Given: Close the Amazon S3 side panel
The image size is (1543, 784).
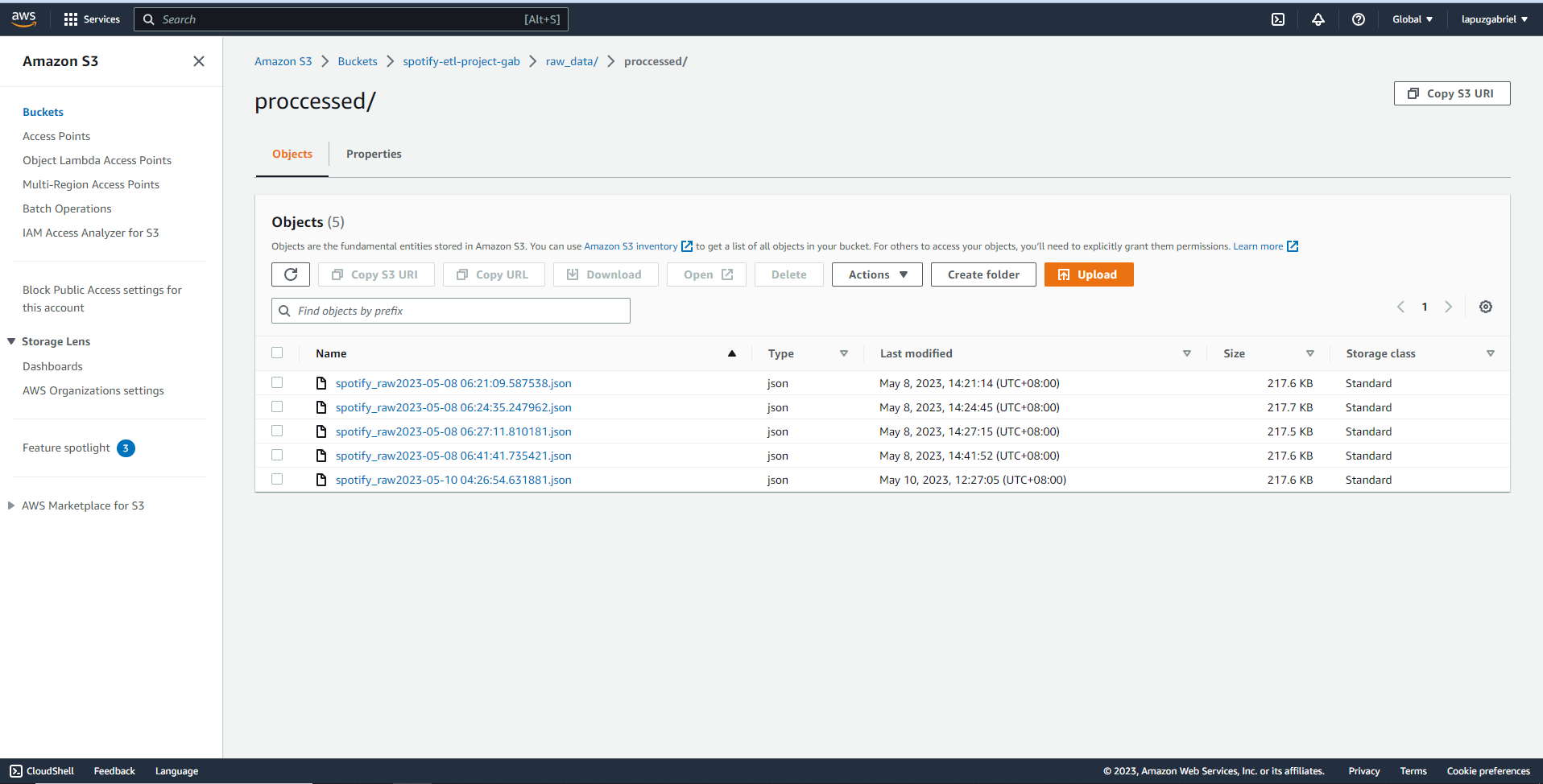Looking at the screenshot, I should tap(199, 61).
